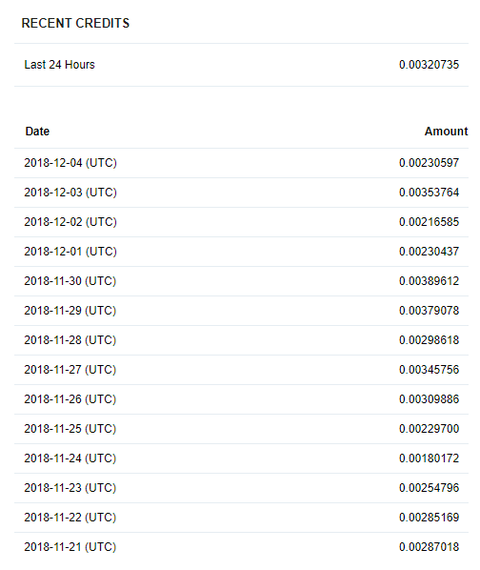The image size is (480, 570).
Task: Select the 2018-11-28 (UTC) date
Action: click(x=70, y=340)
